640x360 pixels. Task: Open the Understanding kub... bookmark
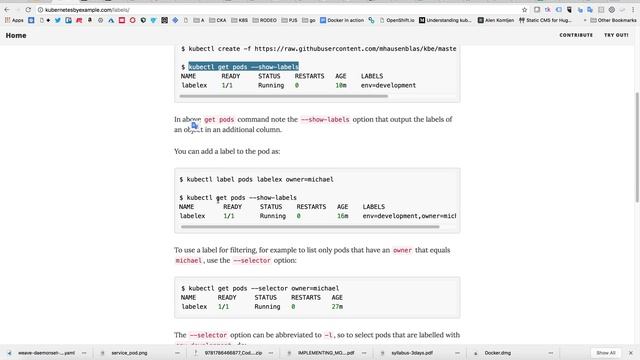pyautogui.click(x=445, y=20)
